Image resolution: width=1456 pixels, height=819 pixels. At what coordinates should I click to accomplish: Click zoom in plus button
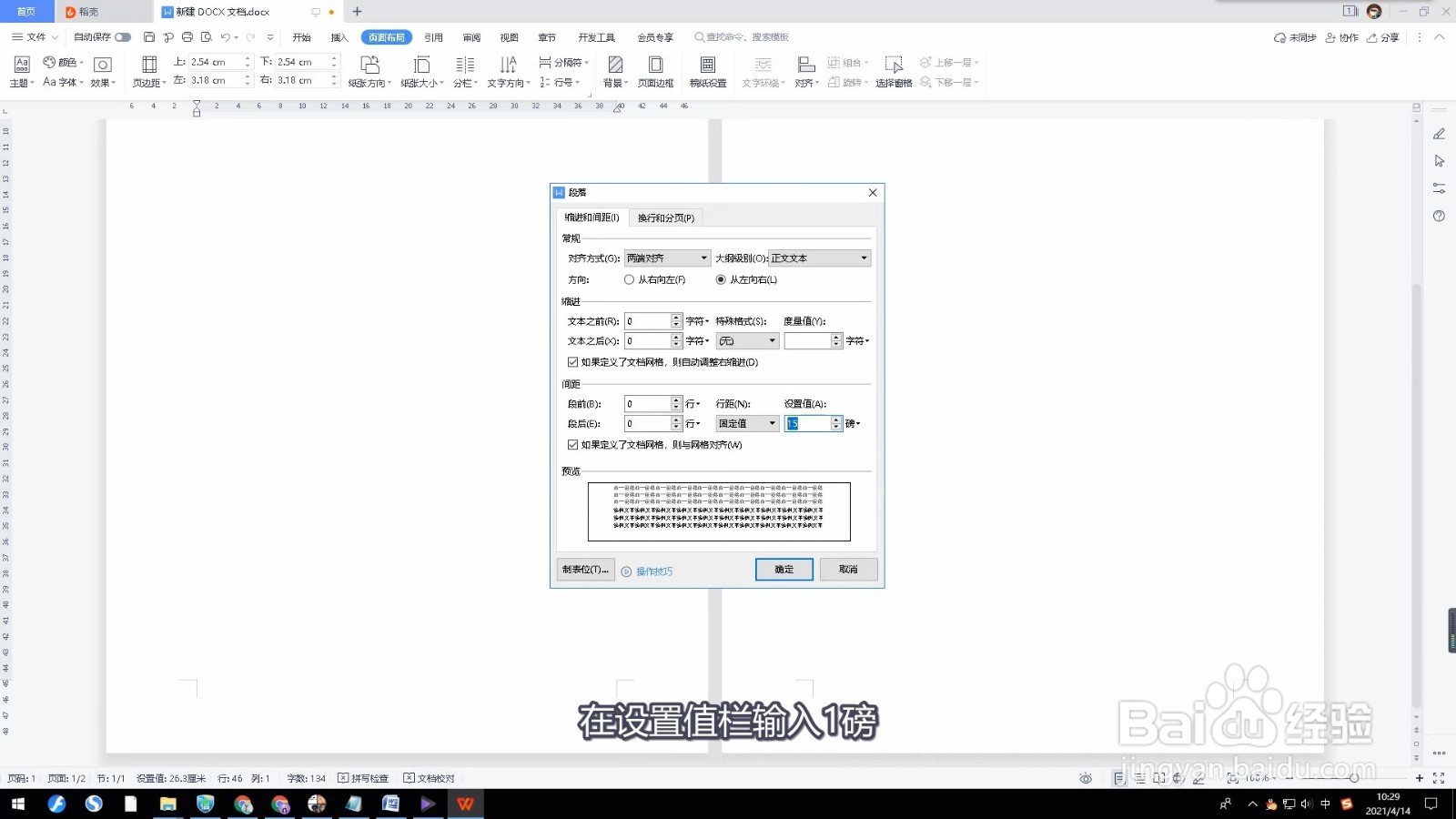tap(1420, 778)
